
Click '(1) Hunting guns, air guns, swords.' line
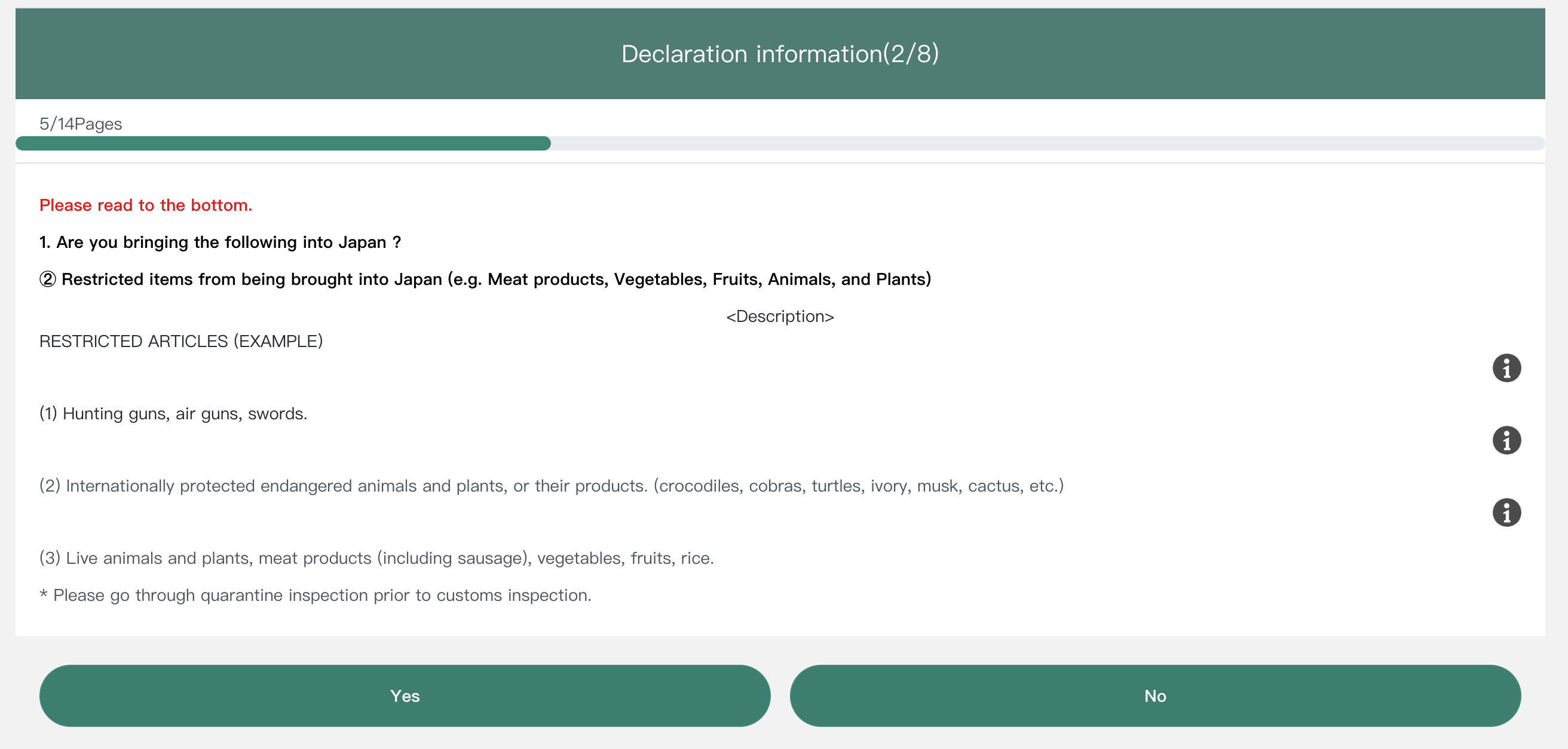pos(173,414)
